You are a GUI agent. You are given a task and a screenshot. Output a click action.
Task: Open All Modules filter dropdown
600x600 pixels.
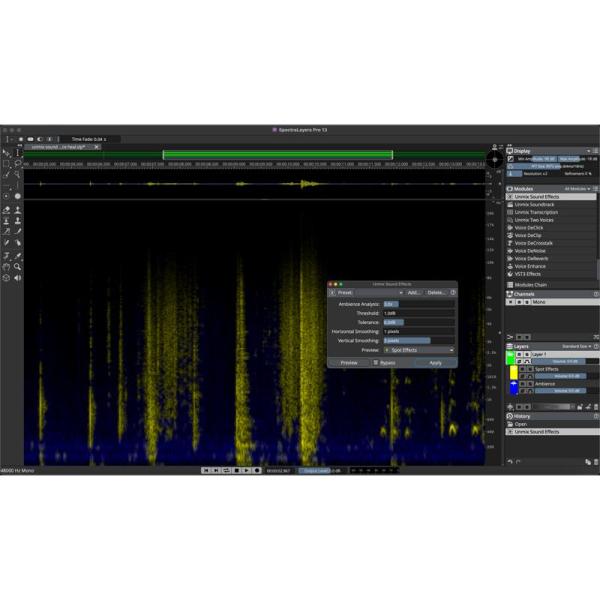(x=577, y=189)
